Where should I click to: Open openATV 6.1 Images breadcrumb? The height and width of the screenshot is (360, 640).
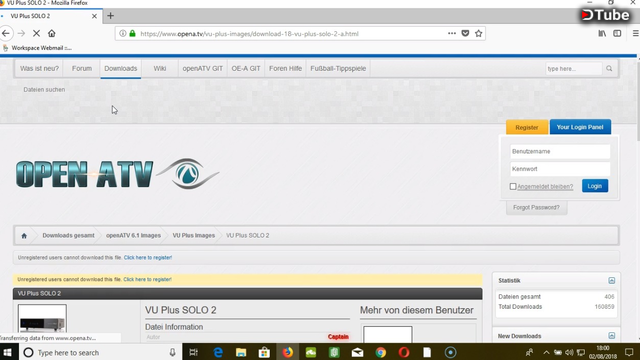133,236
